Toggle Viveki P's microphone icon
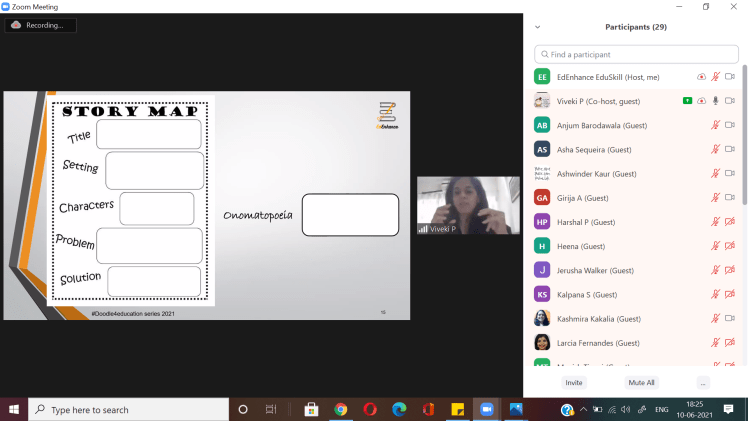748x421 pixels. (x=715, y=101)
